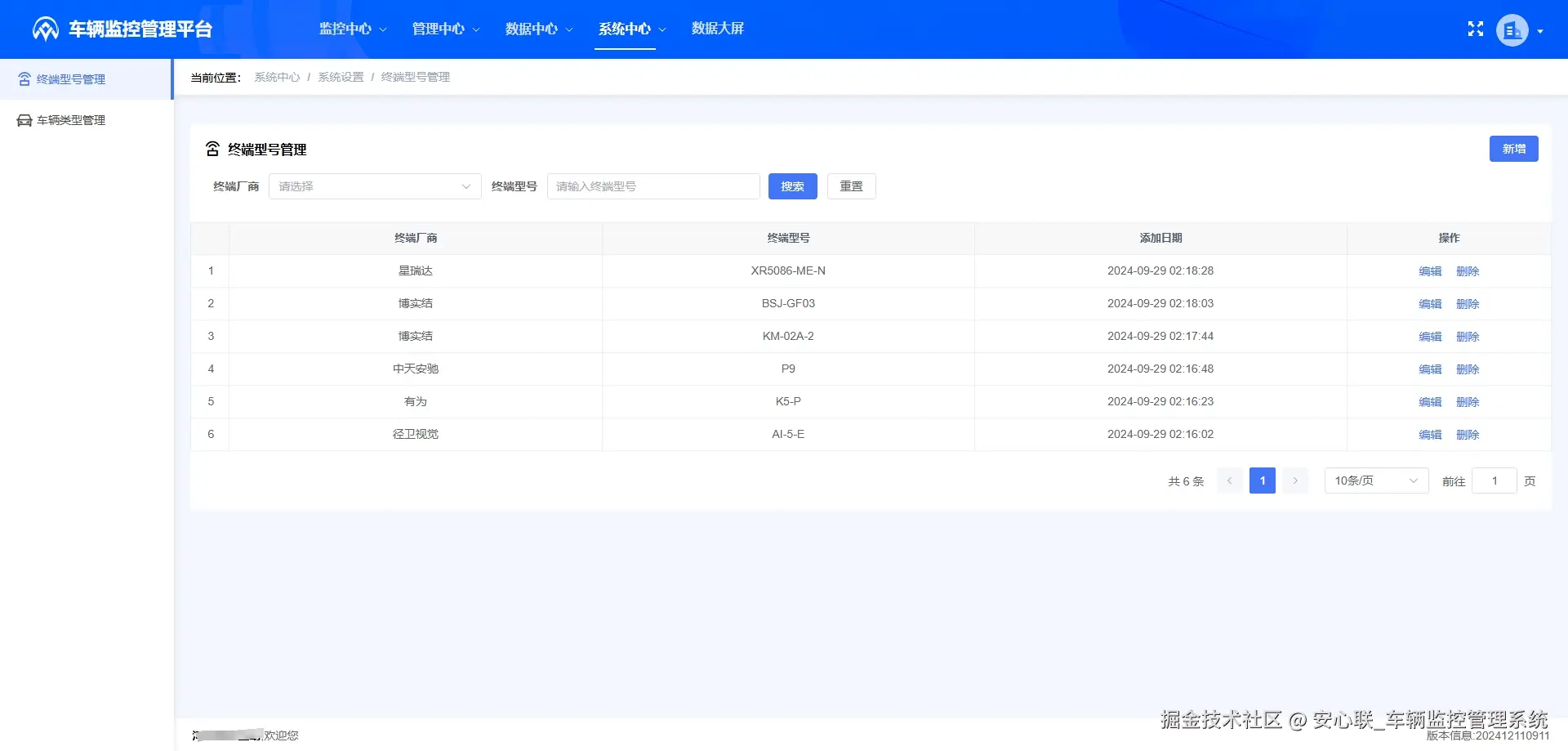This screenshot has height=751, width=1568.
Task: Click the 车辆类型管理 sidebar car icon
Action: (23, 119)
